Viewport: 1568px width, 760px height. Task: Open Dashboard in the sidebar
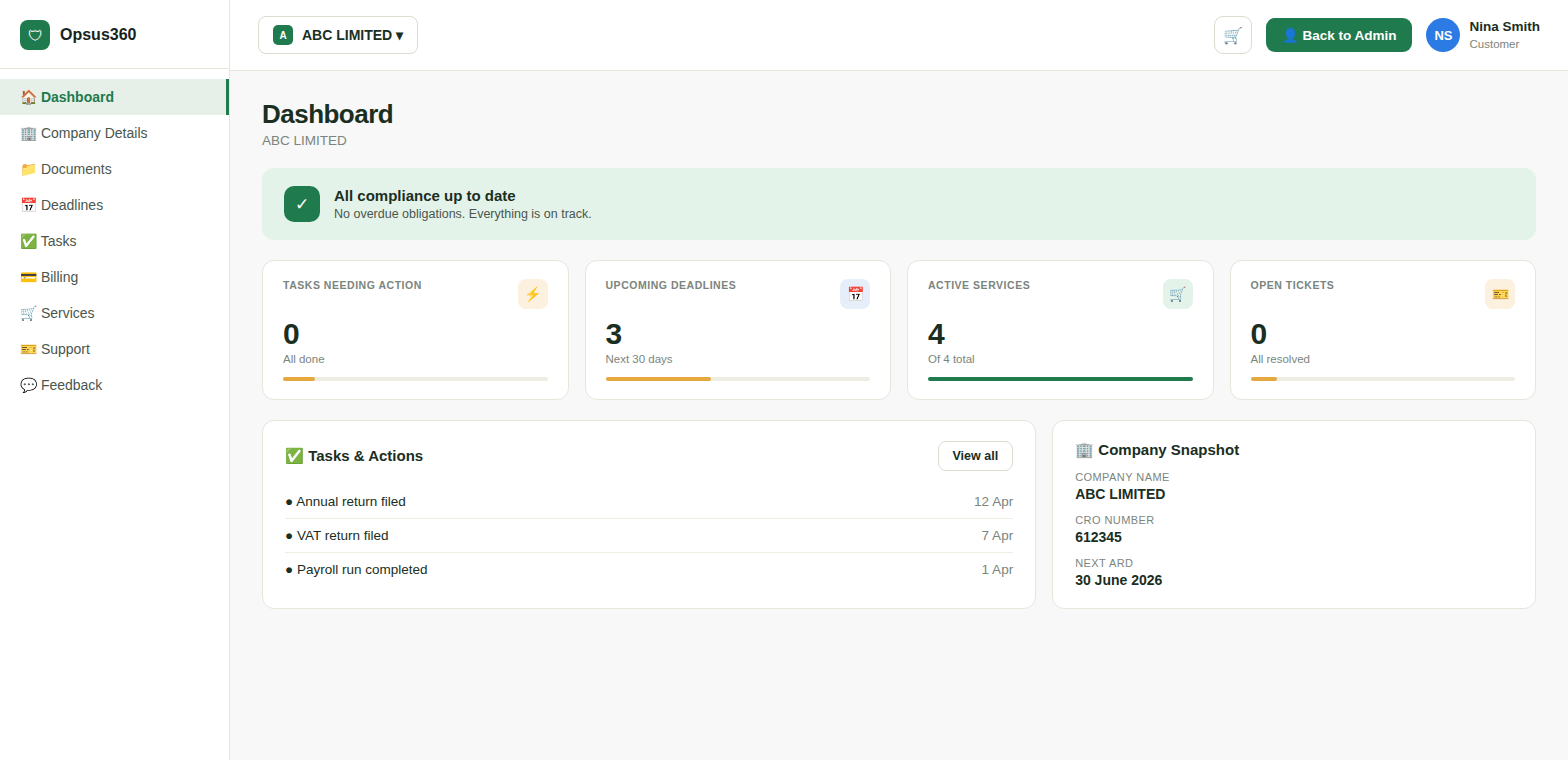(114, 97)
